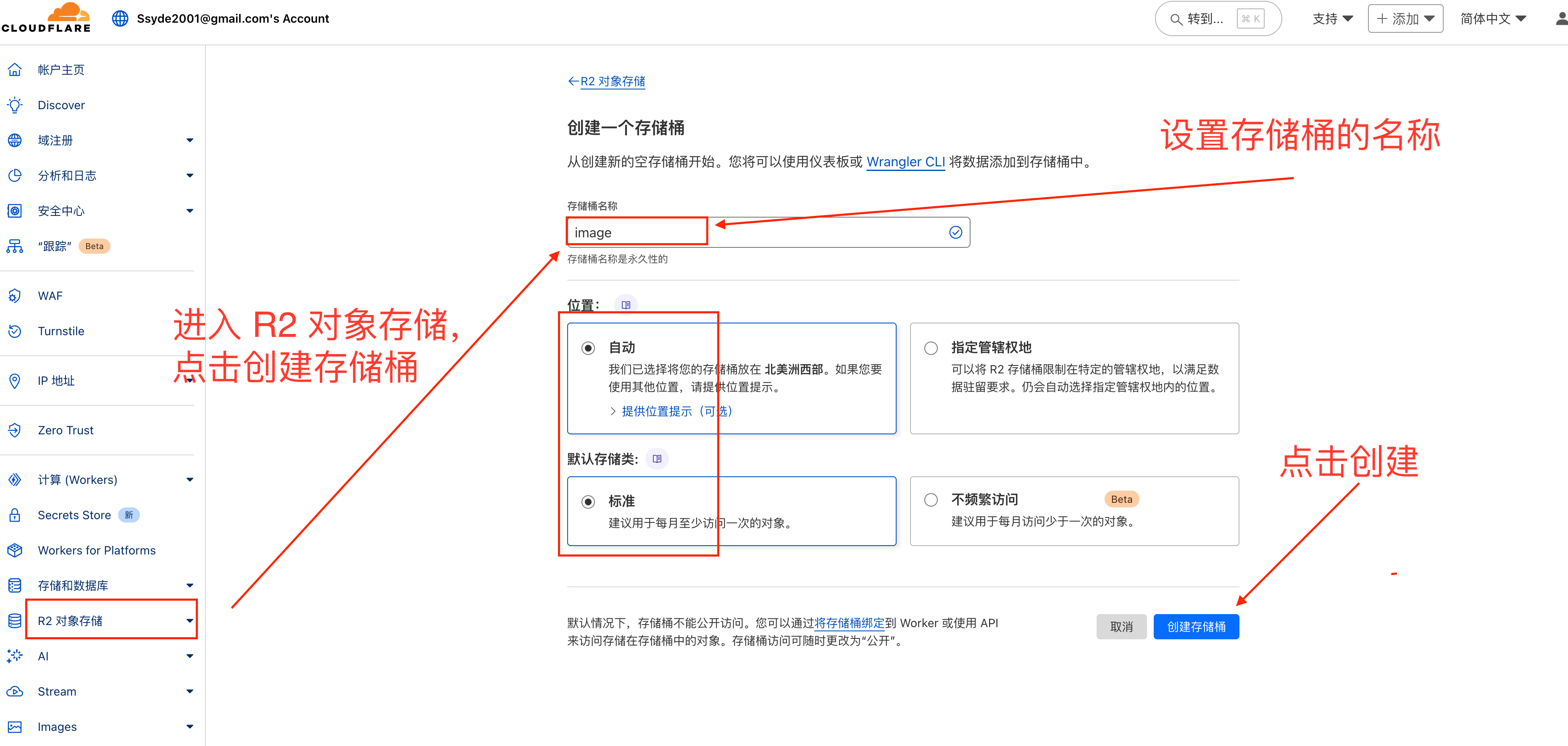Expand the 存储和数据库 section arrow
The image size is (1568, 746).
(x=190, y=586)
